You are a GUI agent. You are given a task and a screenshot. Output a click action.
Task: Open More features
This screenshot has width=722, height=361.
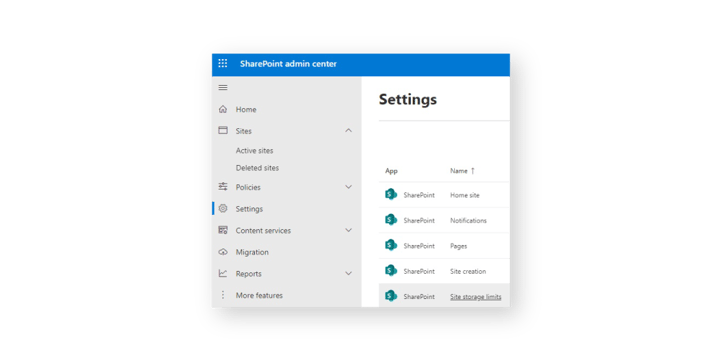(259, 296)
